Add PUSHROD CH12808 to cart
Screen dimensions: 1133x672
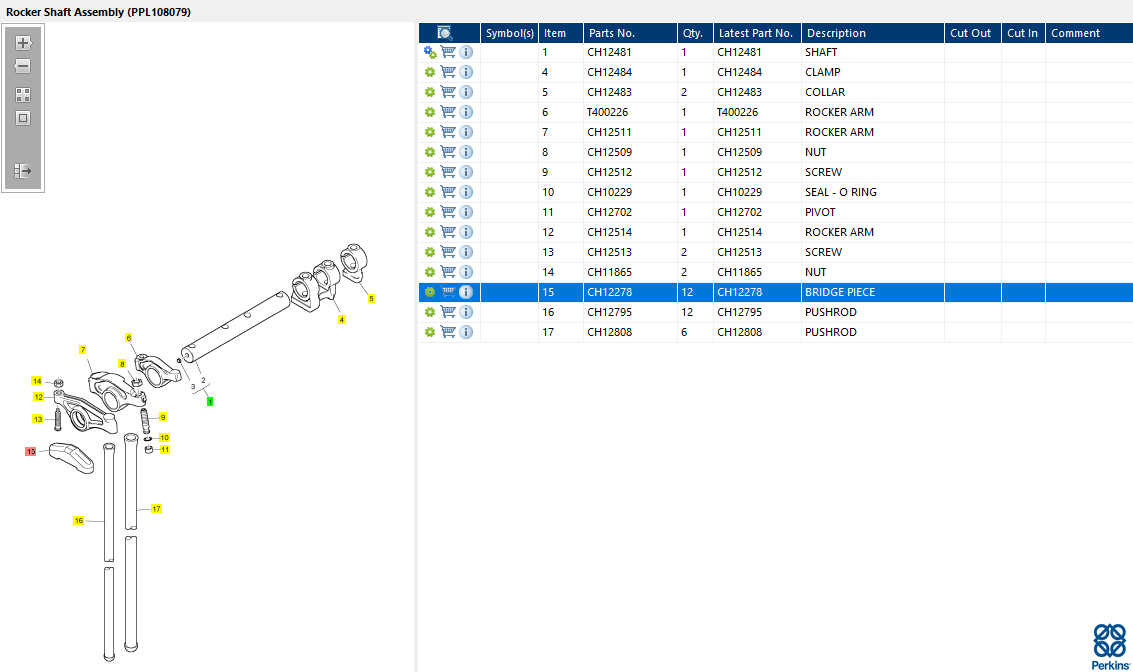pyautogui.click(x=448, y=332)
